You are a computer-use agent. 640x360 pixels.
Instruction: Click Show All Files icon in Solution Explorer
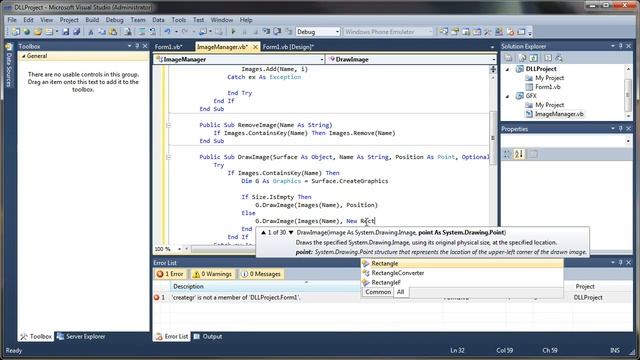click(522, 58)
